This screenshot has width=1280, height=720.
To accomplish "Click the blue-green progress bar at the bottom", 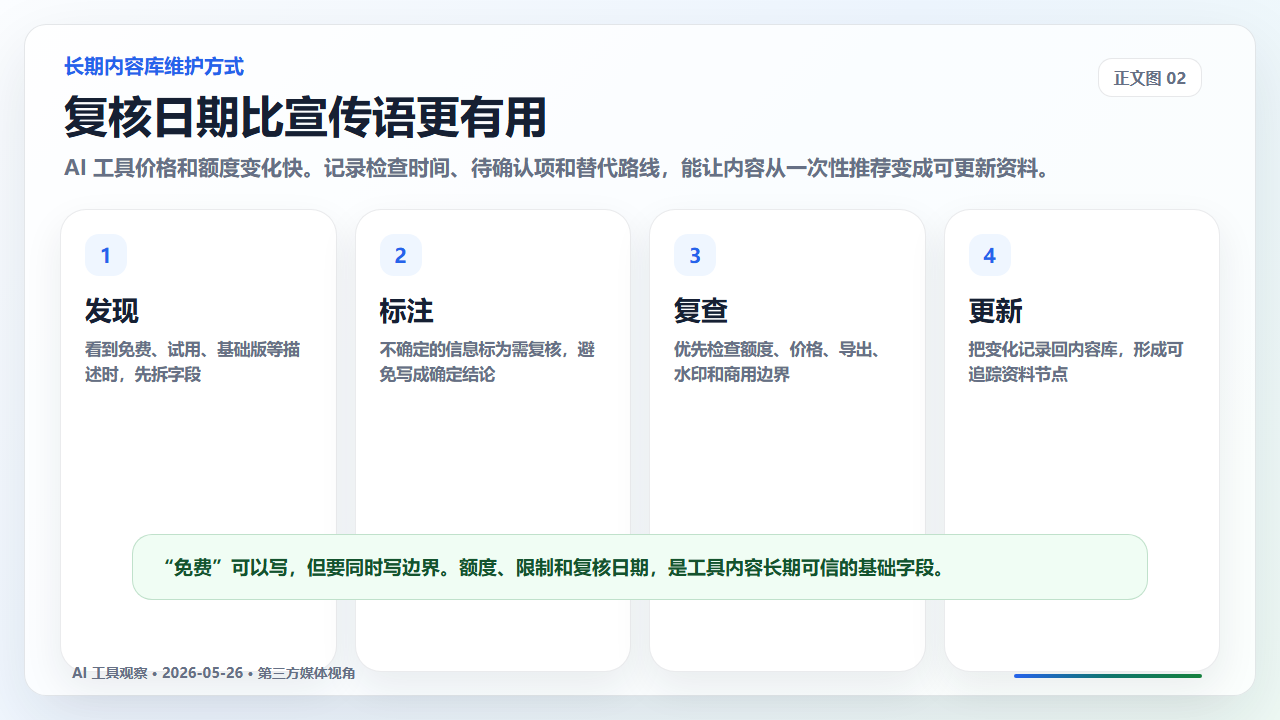I will [1108, 676].
